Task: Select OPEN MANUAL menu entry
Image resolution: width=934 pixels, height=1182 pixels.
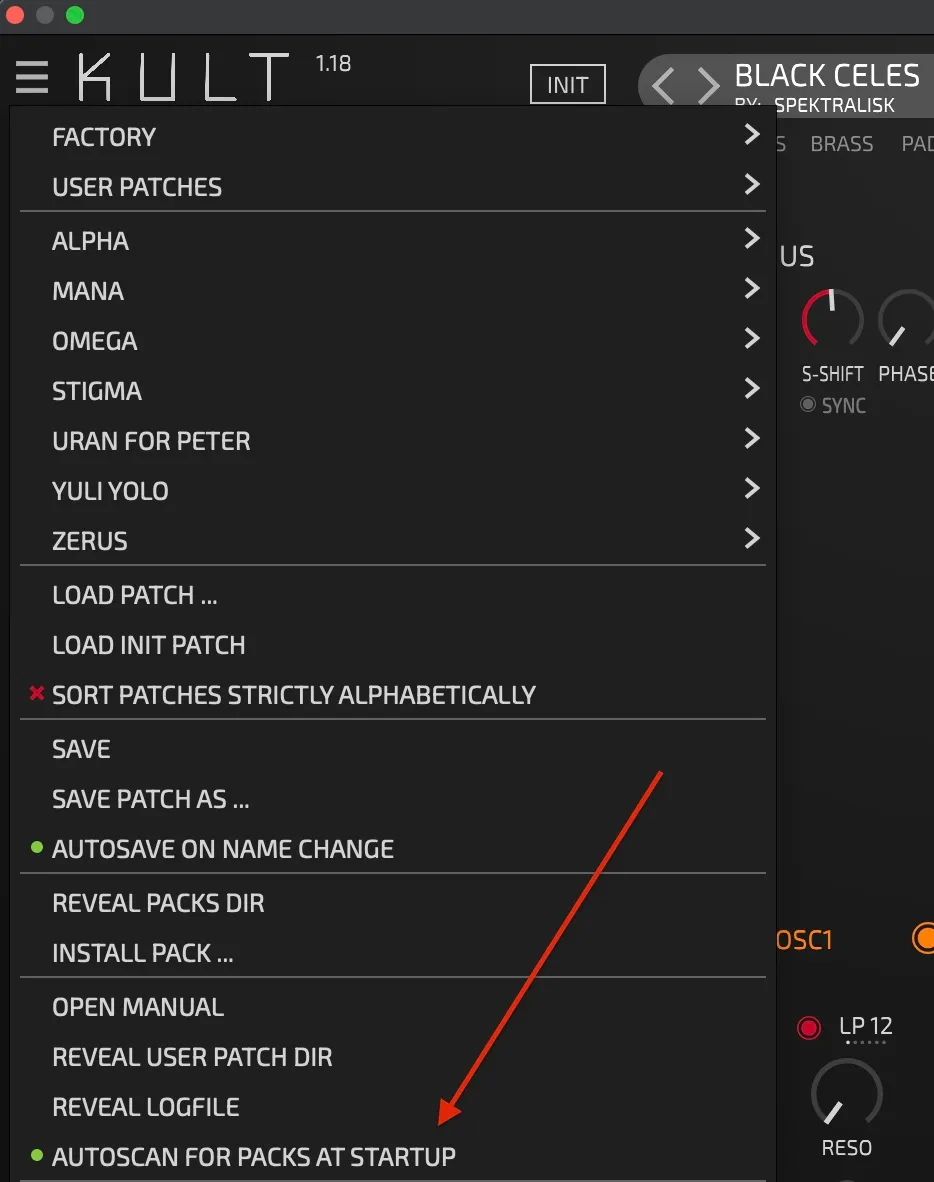Action: coord(137,1006)
